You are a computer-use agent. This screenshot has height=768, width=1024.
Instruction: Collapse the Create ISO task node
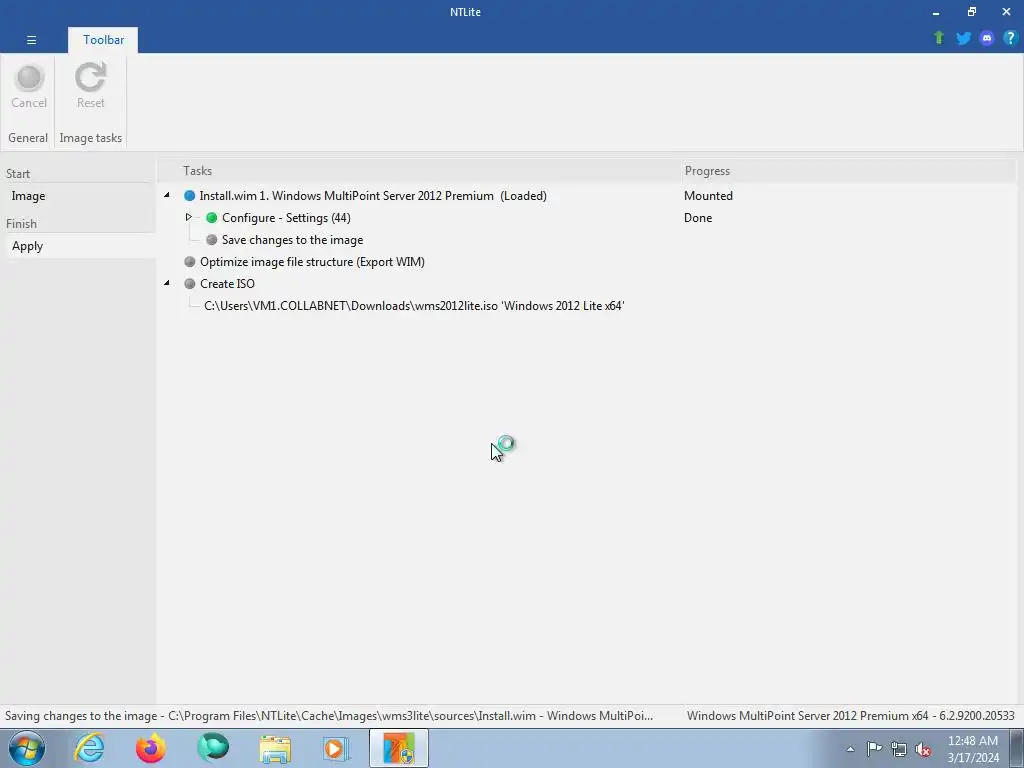click(167, 283)
